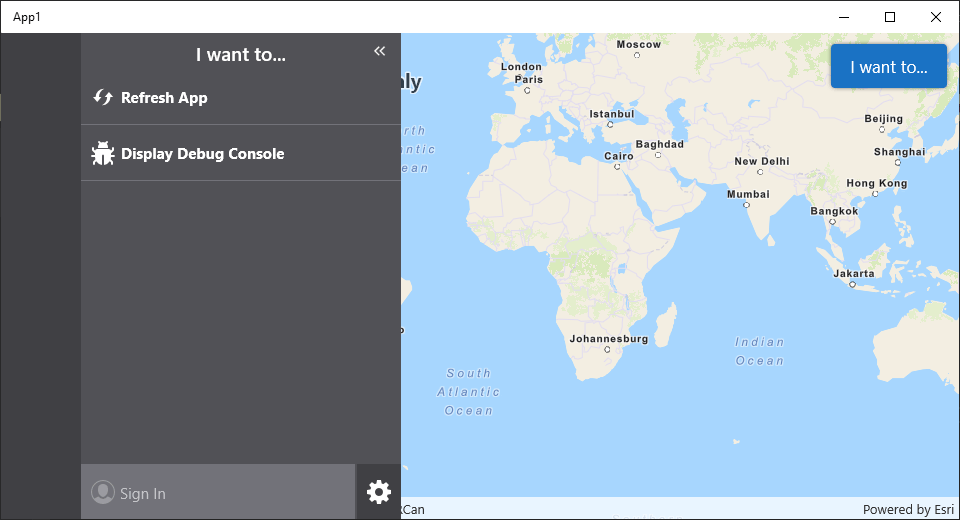This screenshot has height=520, width=960.
Task: Click the Beijing label on the map
Action: tap(883, 119)
